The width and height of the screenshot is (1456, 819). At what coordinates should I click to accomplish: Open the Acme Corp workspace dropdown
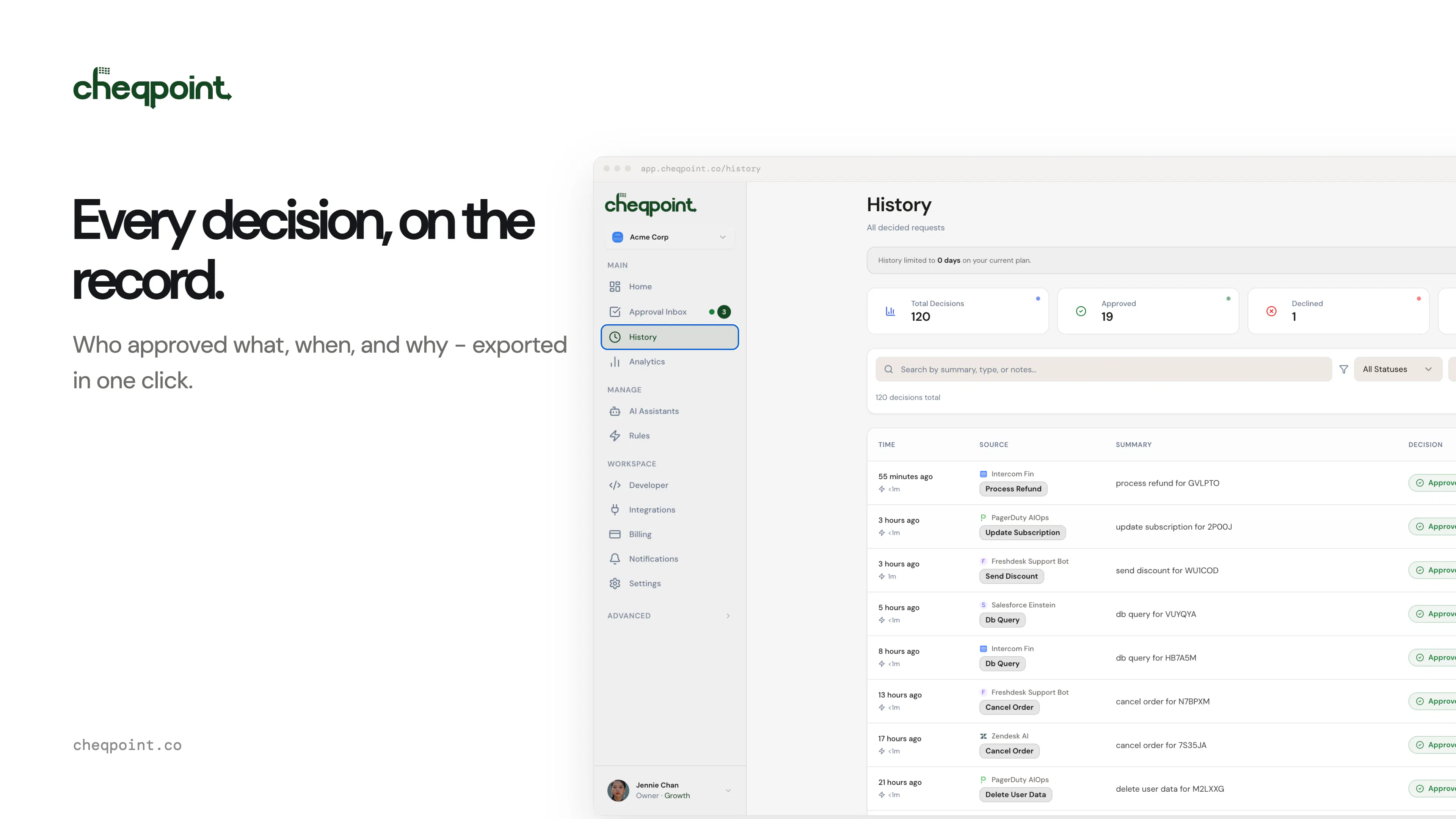pos(669,237)
